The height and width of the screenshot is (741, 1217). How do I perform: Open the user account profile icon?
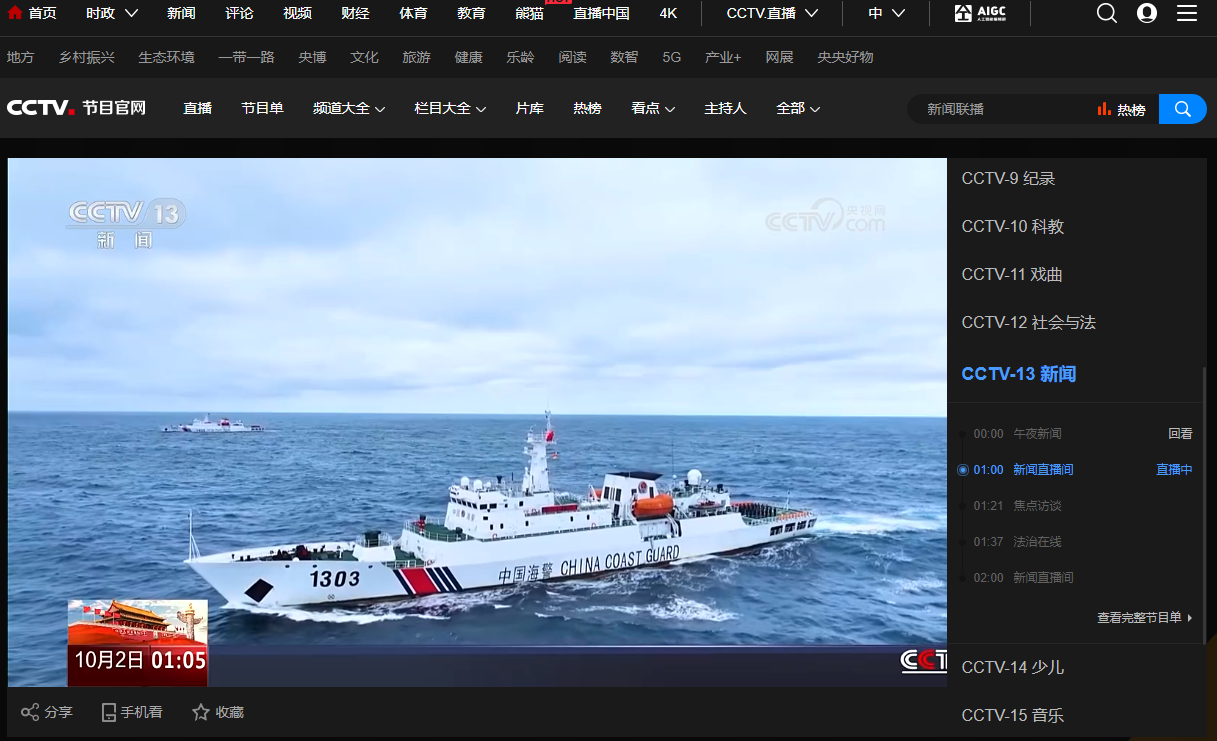pos(1147,13)
